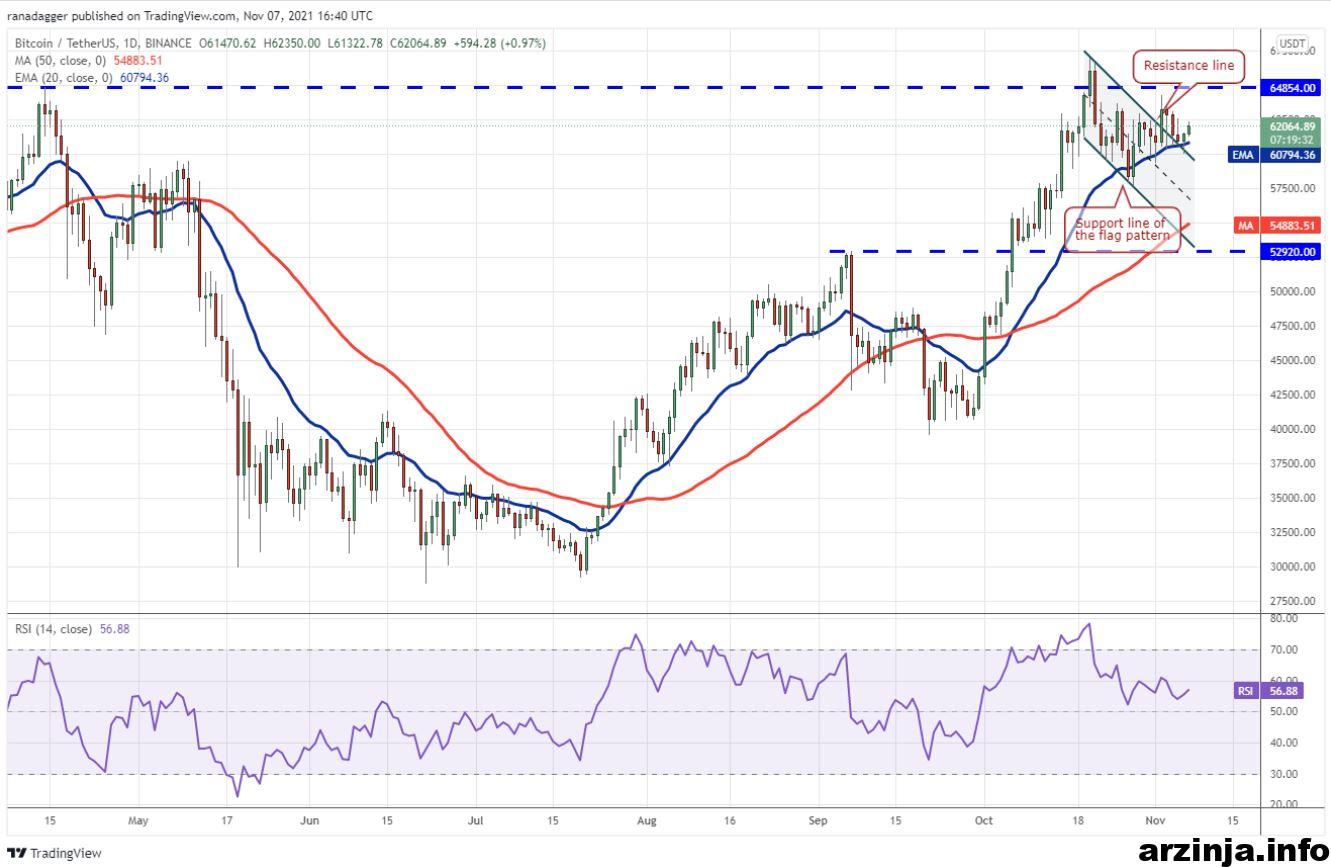Click the current price label 62064.89 on the axis
Viewport: 1331px width, 867px height.
click(x=1294, y=127)
